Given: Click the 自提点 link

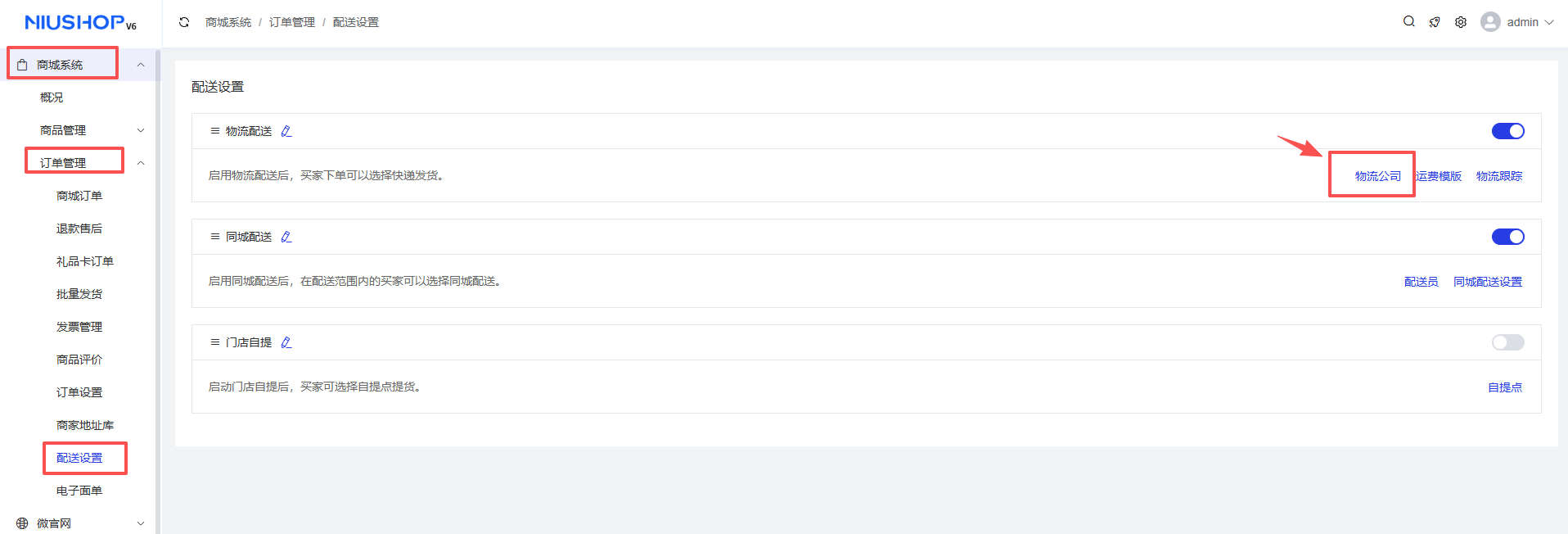Looking at the screenshot, I should (1504, 387).
